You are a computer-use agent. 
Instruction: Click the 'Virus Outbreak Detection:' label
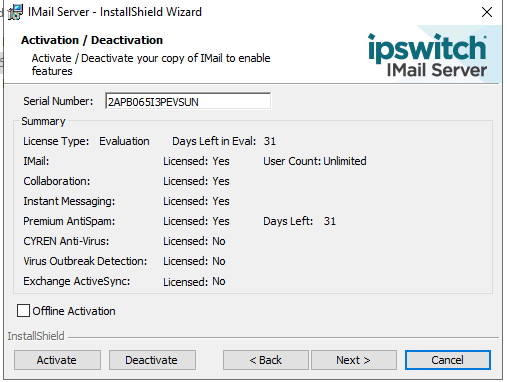click(x=85, y=261)
